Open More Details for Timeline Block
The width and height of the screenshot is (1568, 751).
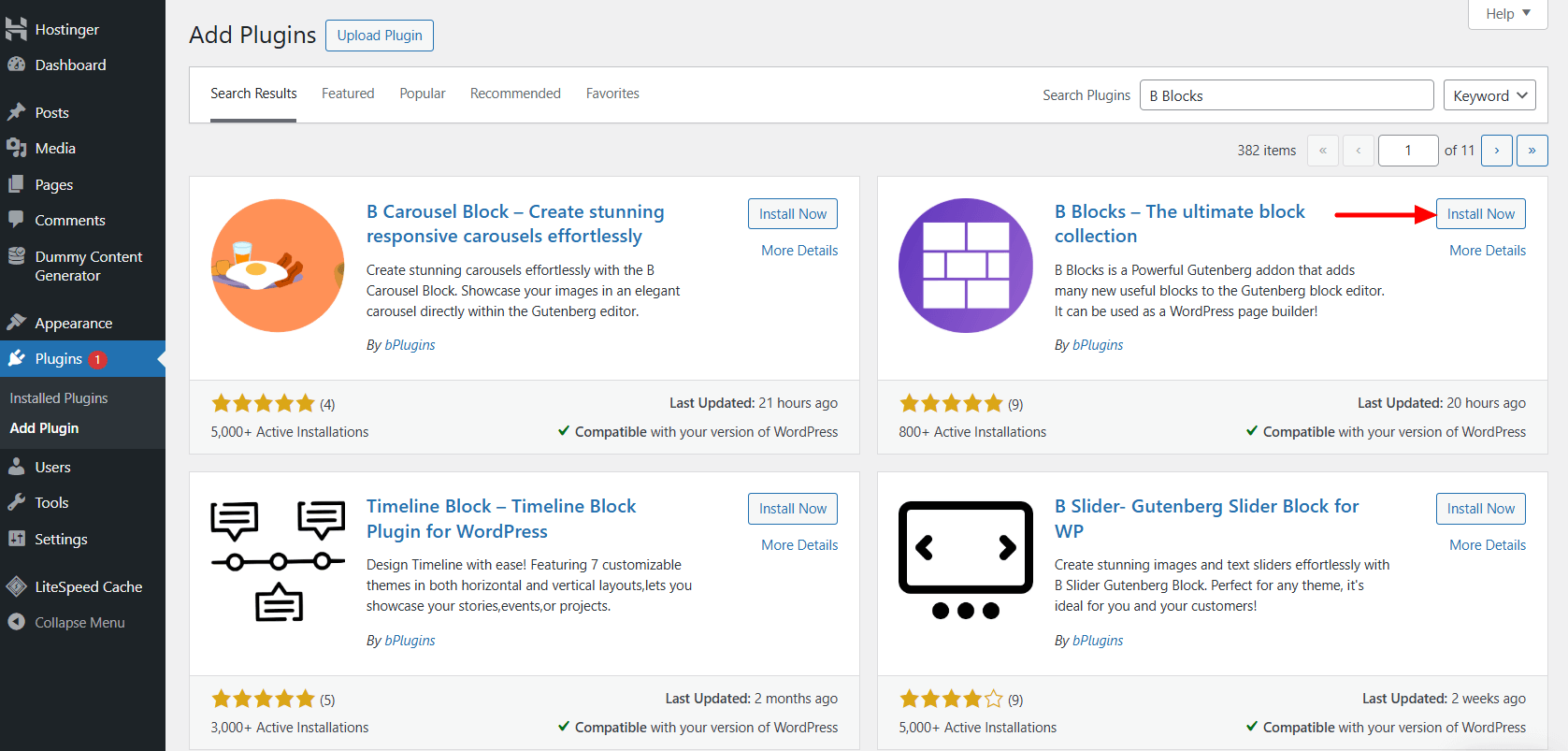799,545
